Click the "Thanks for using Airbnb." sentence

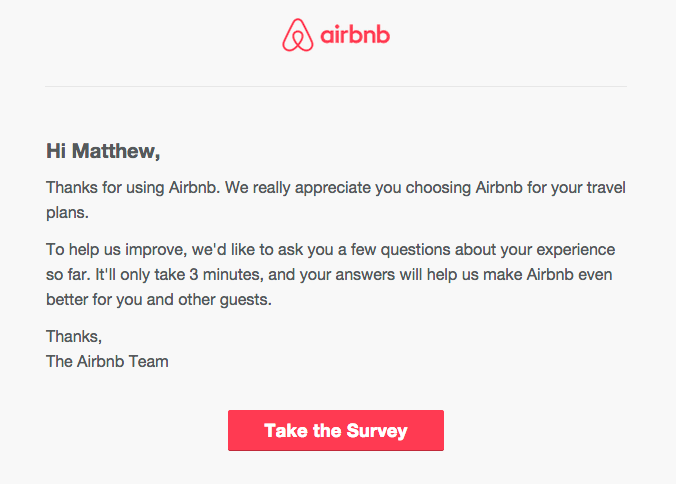(133, 188)
